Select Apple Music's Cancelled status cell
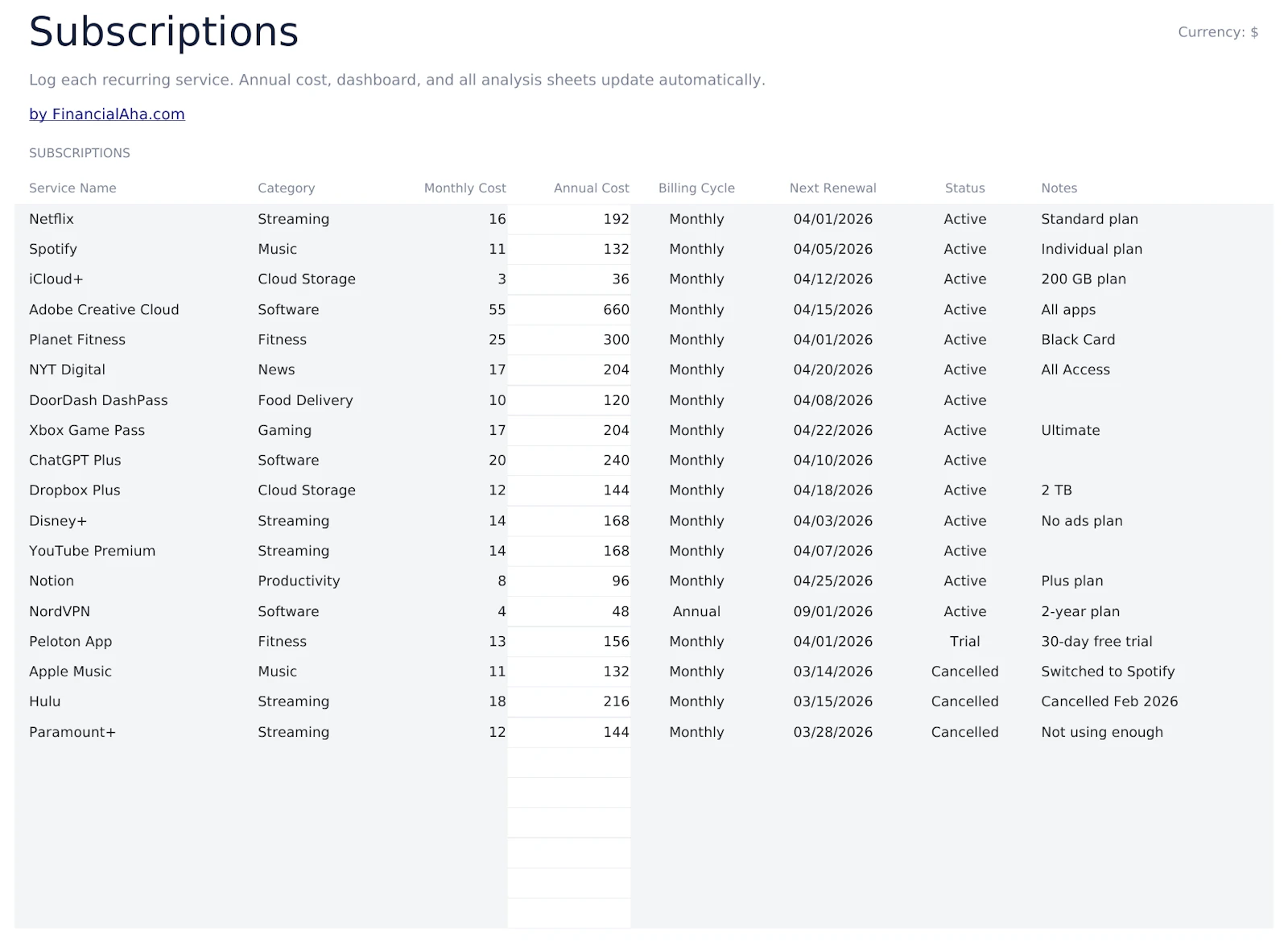 (x=965, y=671)
